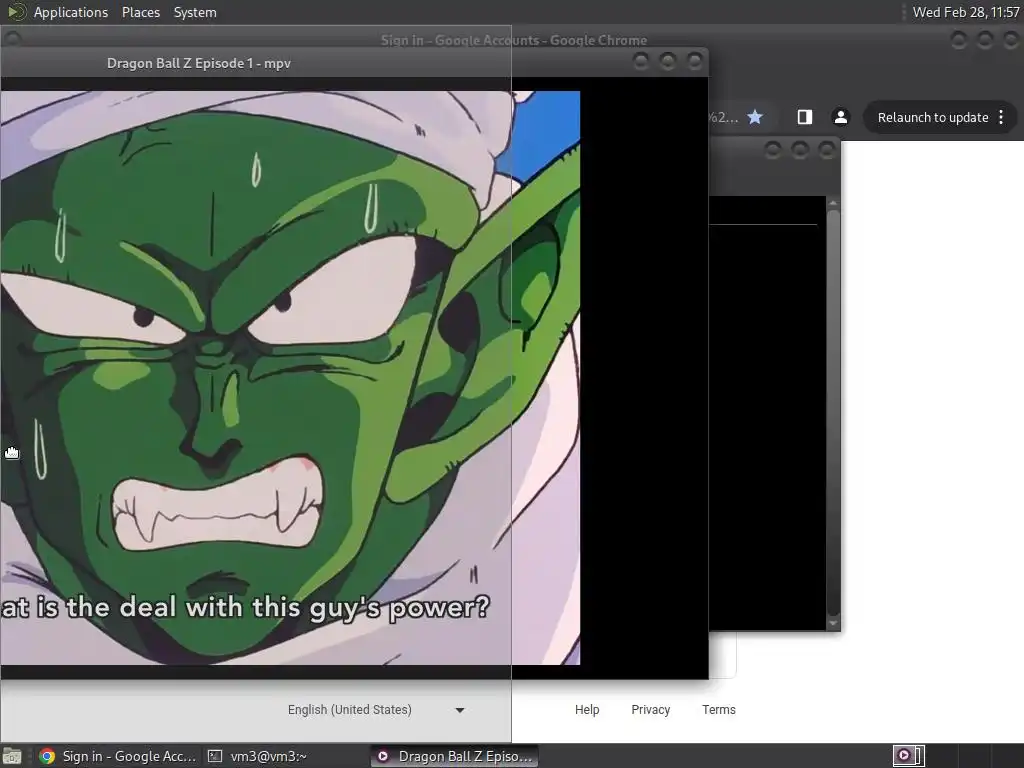Click the Chrome title bar text Sign in - Google Accounts
This screenshot has height=768, width=1024.
[x=514, y=40]
